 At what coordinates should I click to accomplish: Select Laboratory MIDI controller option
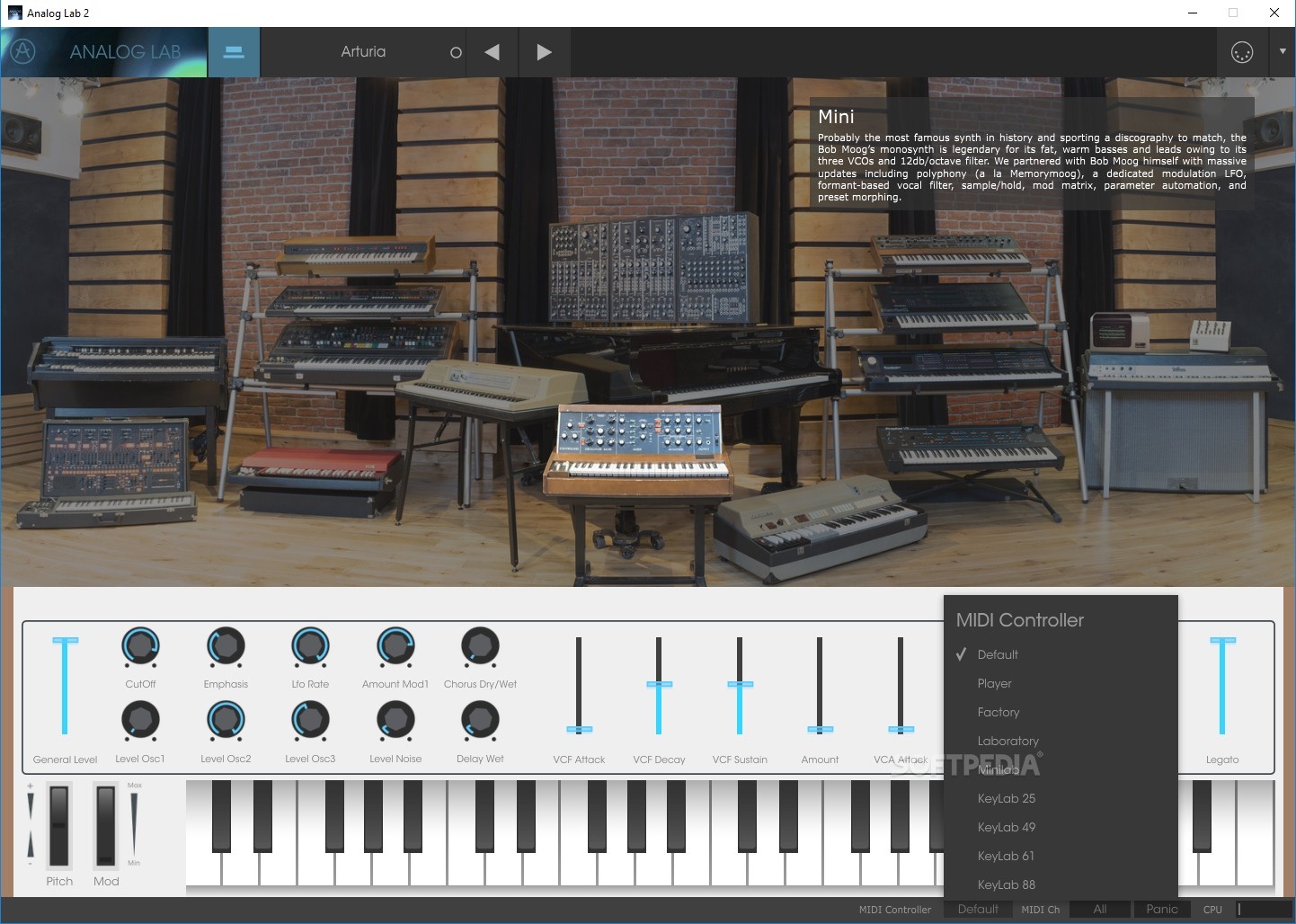1061,741
